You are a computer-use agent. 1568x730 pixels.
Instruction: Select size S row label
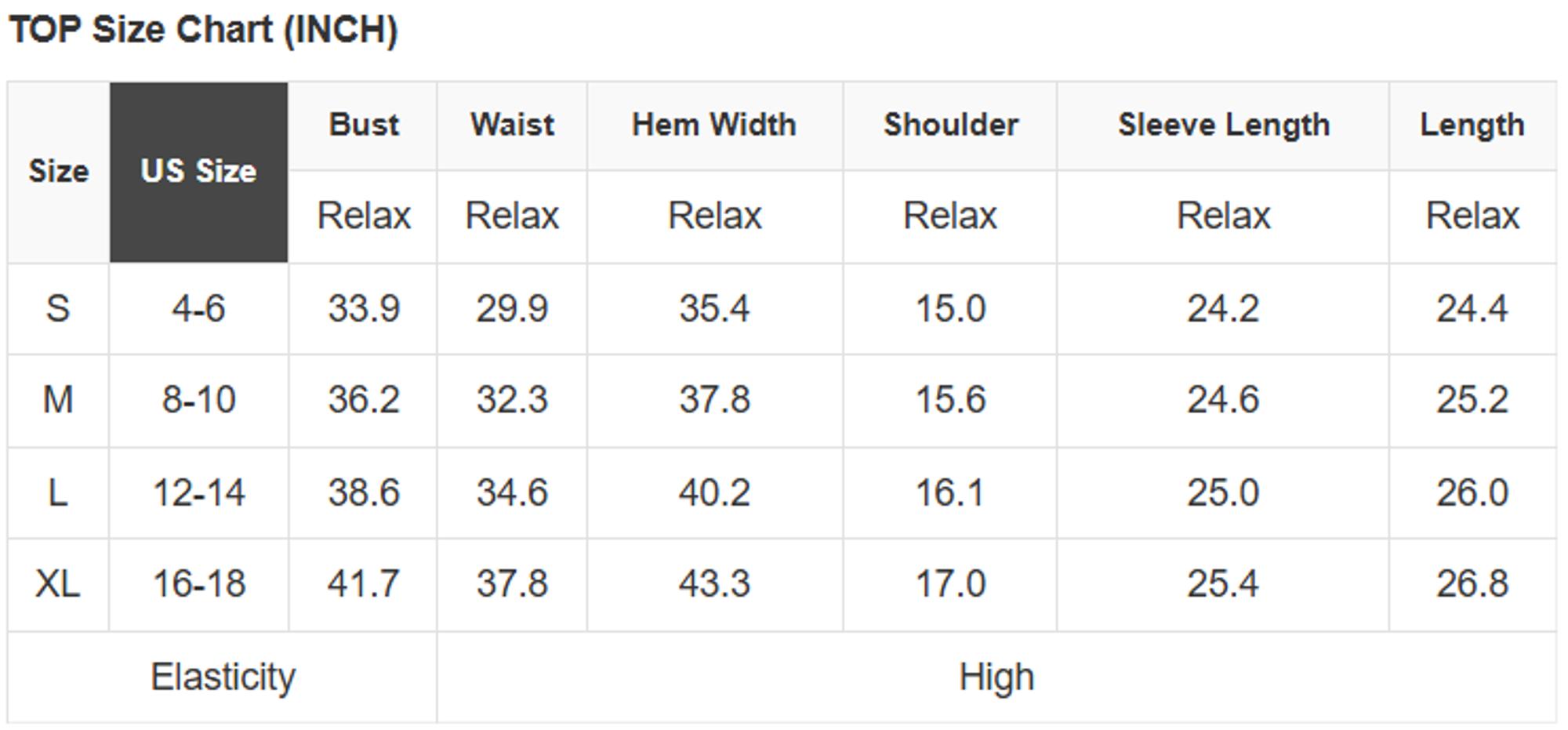click(x=58, y=308)
